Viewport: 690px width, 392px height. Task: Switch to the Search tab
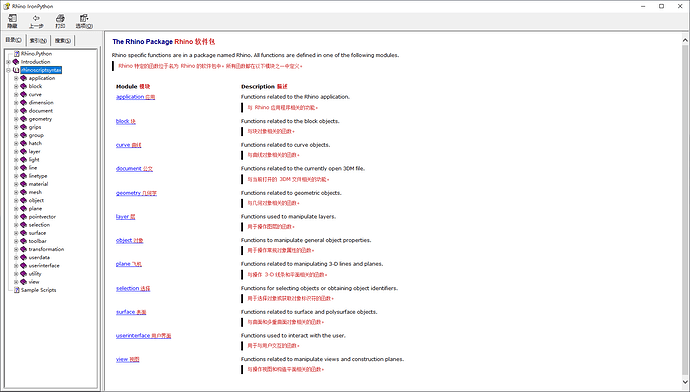[x=62, y=40]
